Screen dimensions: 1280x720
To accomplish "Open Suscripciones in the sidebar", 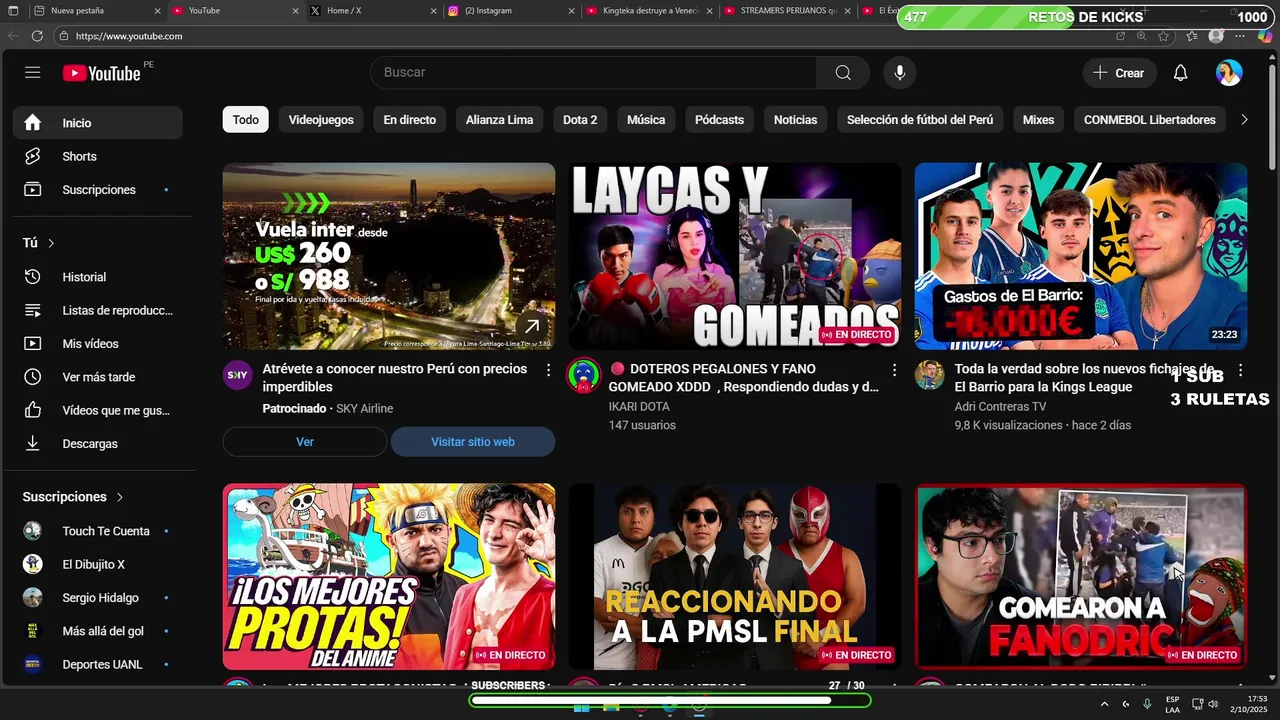I will (97, 190).
